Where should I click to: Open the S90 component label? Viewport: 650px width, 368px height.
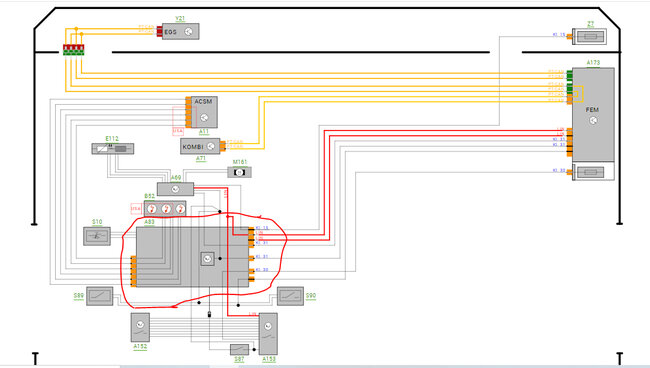tap(310, 296)
